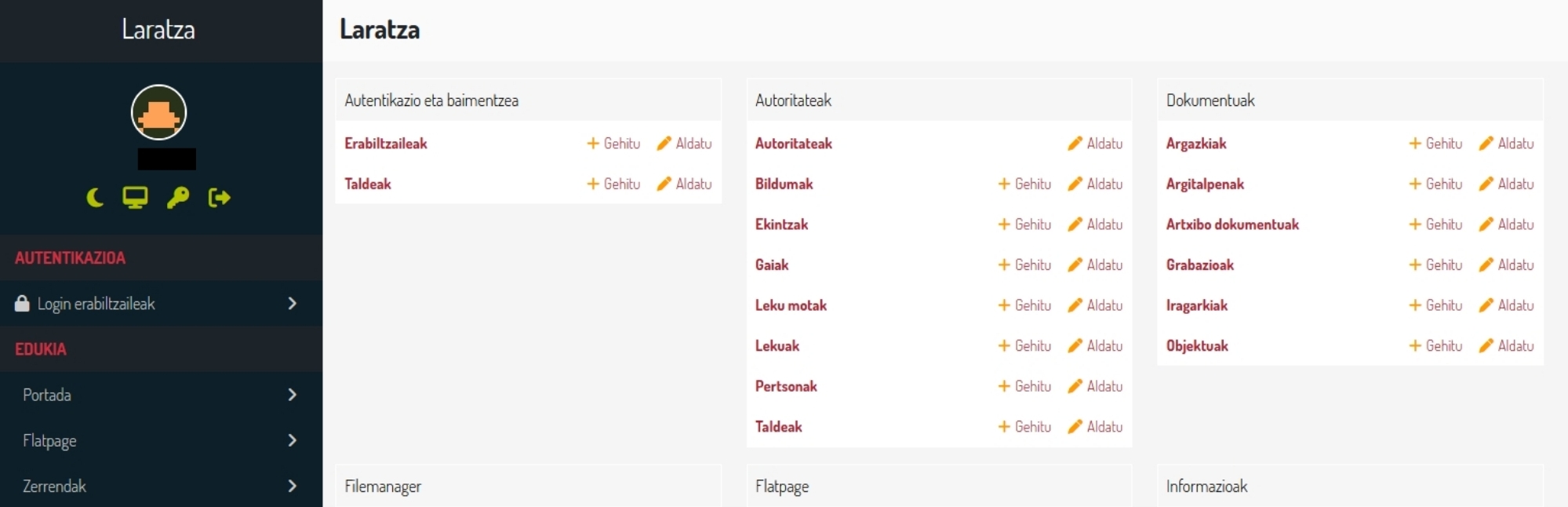
Task: Add a new Objektuak entry
Action: point(1435,346)
